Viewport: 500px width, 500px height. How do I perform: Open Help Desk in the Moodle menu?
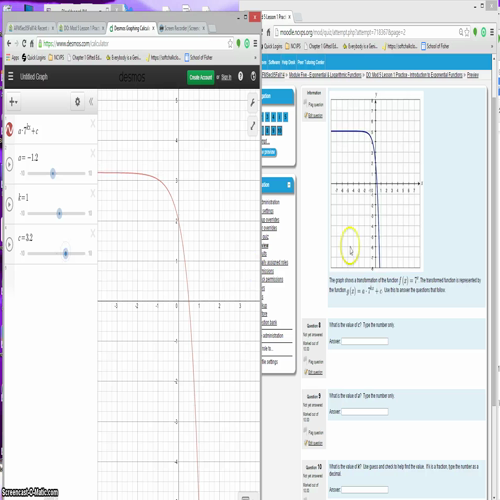point(288,62)
